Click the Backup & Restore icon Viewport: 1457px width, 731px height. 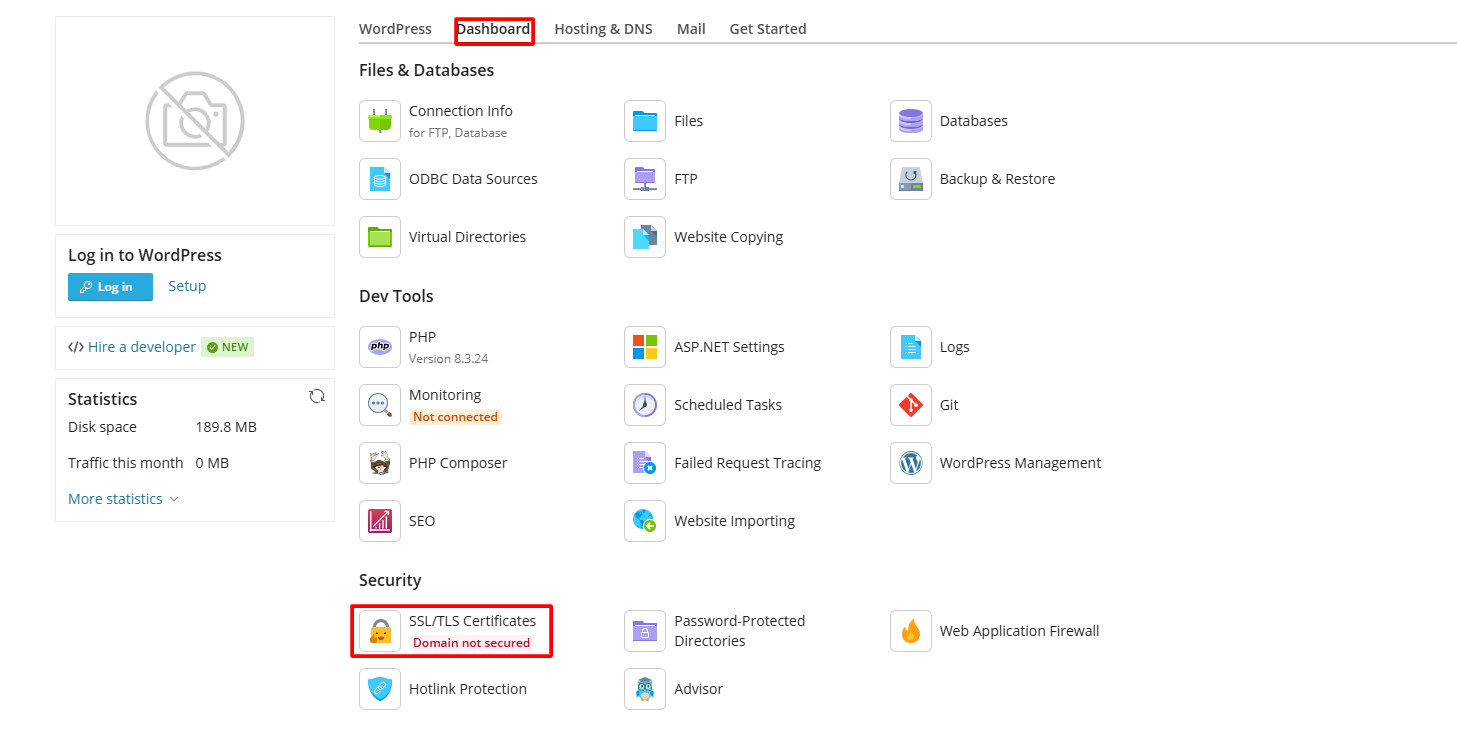coord(910,179)
